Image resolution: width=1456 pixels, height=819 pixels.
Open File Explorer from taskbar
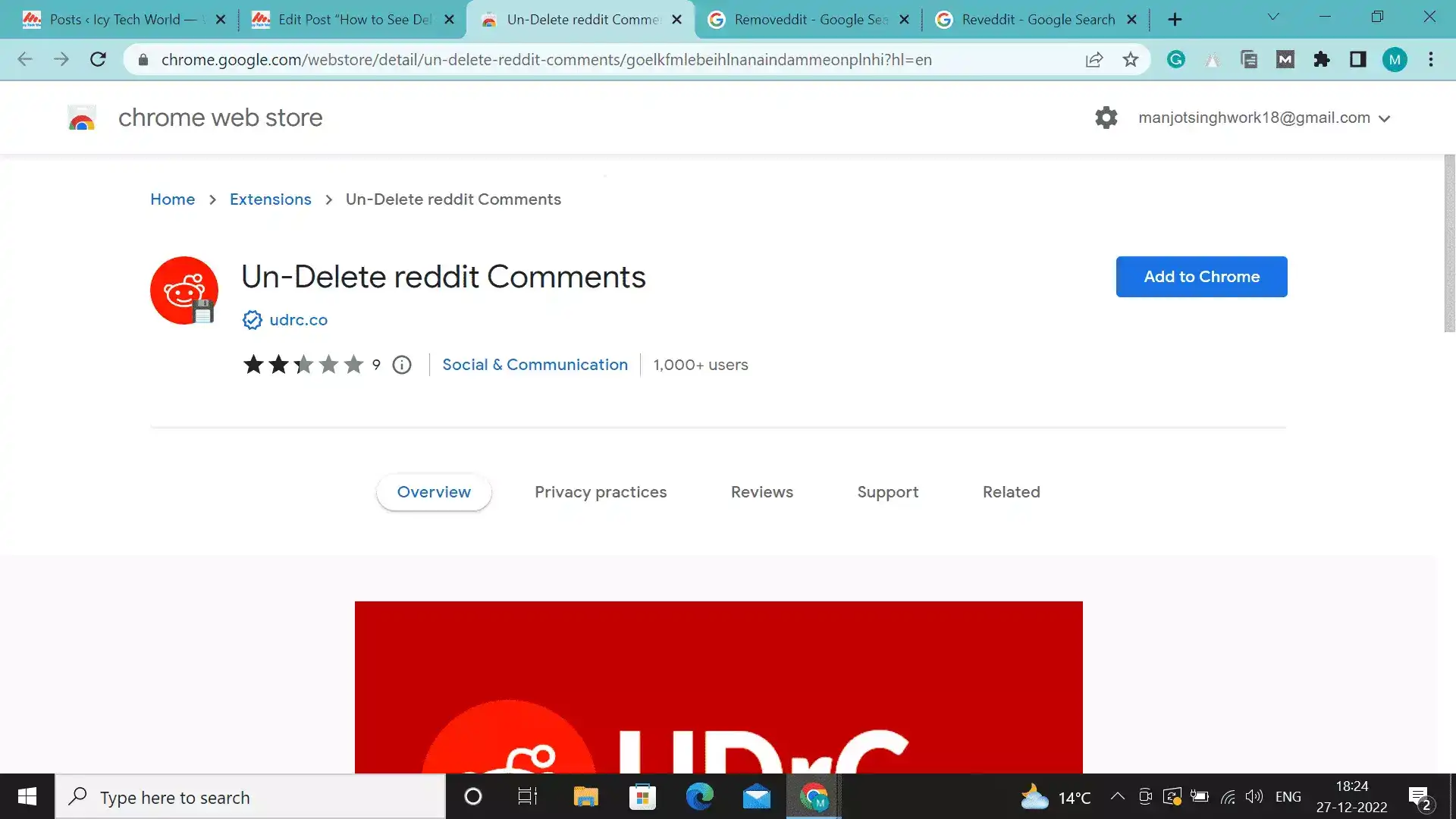click(x=585, y=797)
